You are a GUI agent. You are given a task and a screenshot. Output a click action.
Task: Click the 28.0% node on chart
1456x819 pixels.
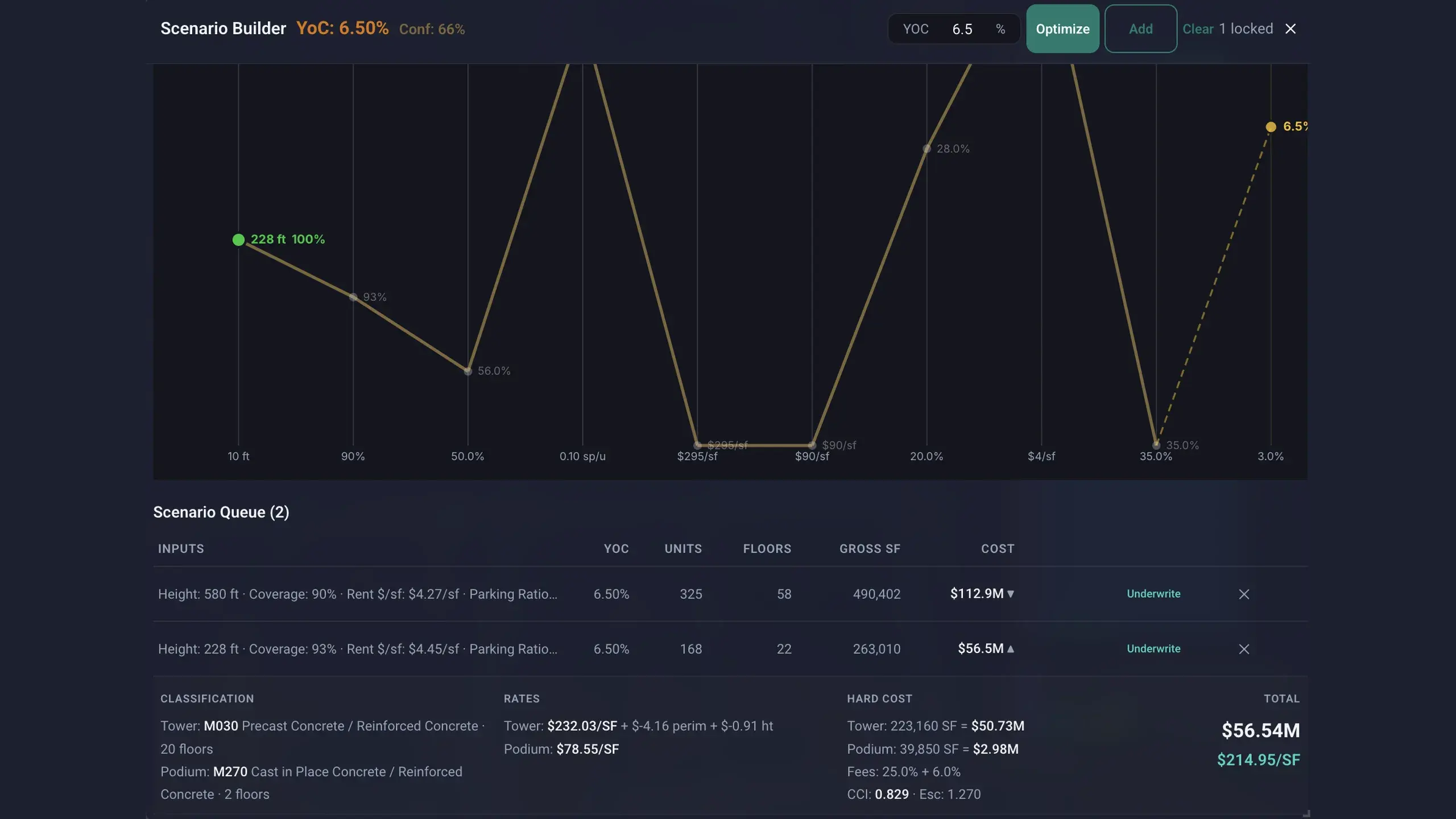click(x=926, y=149)
